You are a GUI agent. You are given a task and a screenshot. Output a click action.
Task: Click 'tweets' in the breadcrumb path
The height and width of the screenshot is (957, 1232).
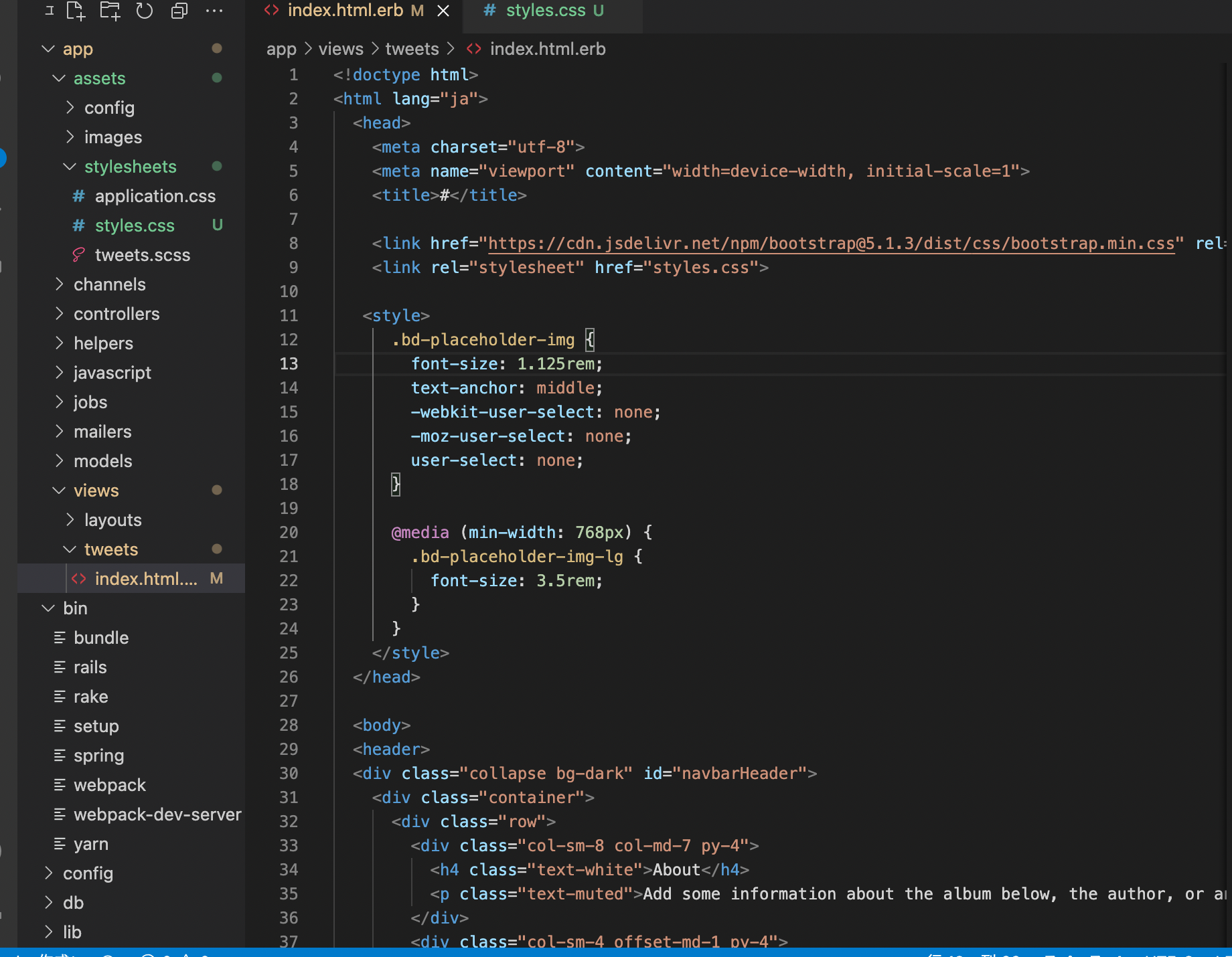[x=412, y=49]
